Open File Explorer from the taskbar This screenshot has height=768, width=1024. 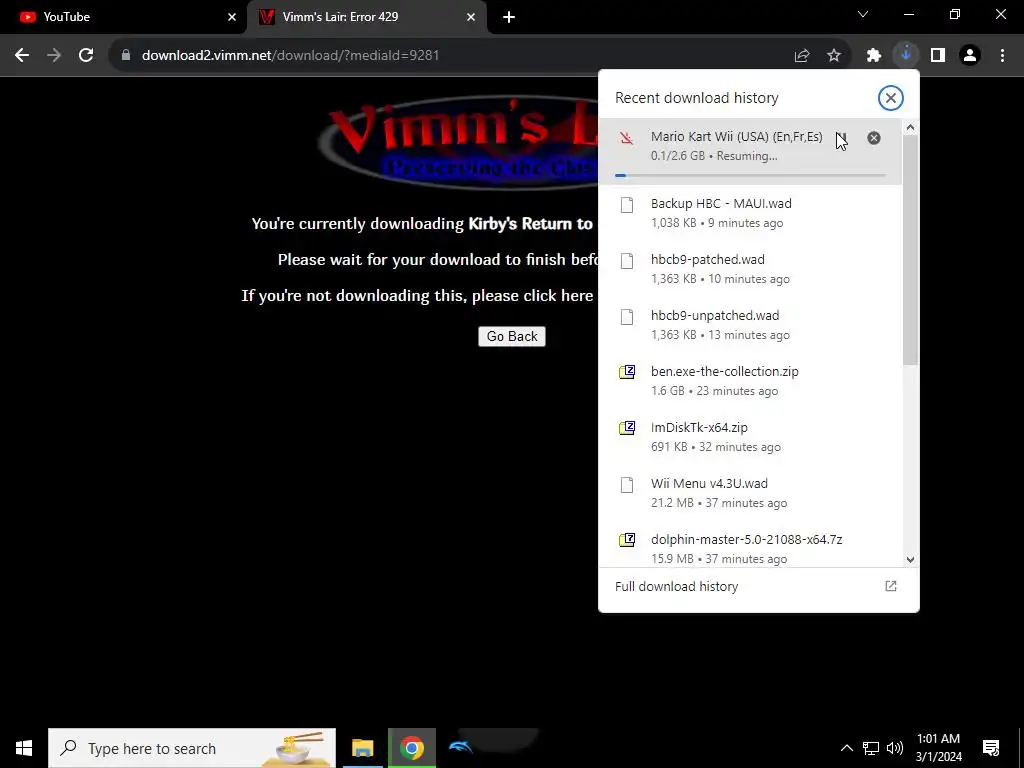(362, 748)
